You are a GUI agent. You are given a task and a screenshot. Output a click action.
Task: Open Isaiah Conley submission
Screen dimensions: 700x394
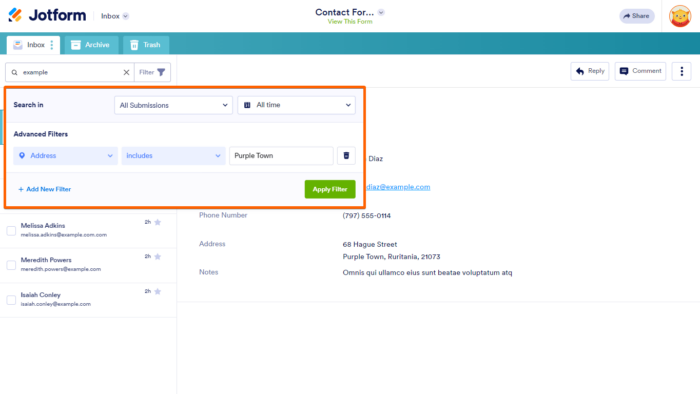point(88,300)
